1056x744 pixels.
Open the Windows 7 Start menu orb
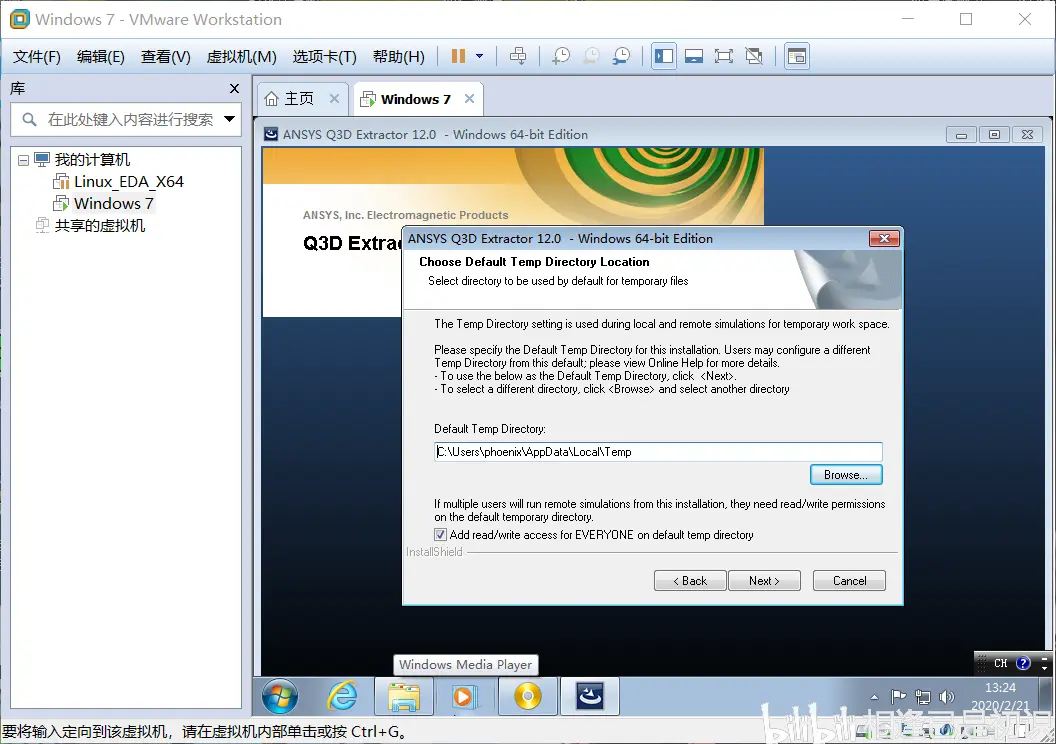coord(279,696)
